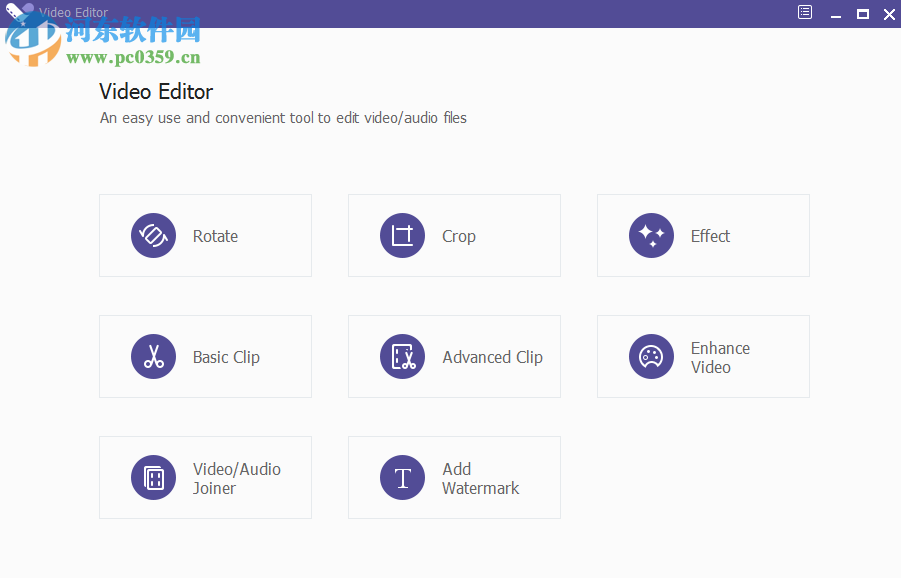Click the Basic Clip scissors icon
Image resolution: width=901 pixels, height=578 pixels.
(x=153, y=356)
